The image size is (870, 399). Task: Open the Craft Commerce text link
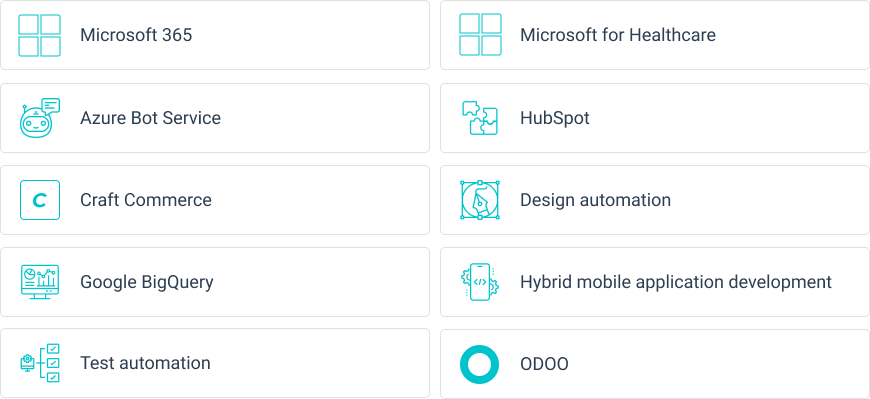[146, 200]
